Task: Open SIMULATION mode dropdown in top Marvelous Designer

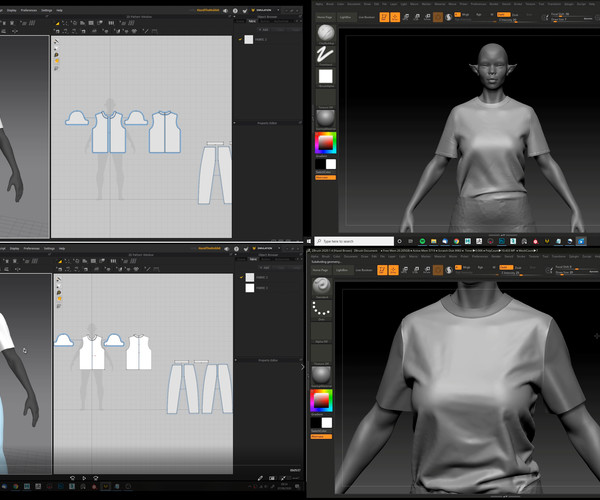Action: pos(267,10)
